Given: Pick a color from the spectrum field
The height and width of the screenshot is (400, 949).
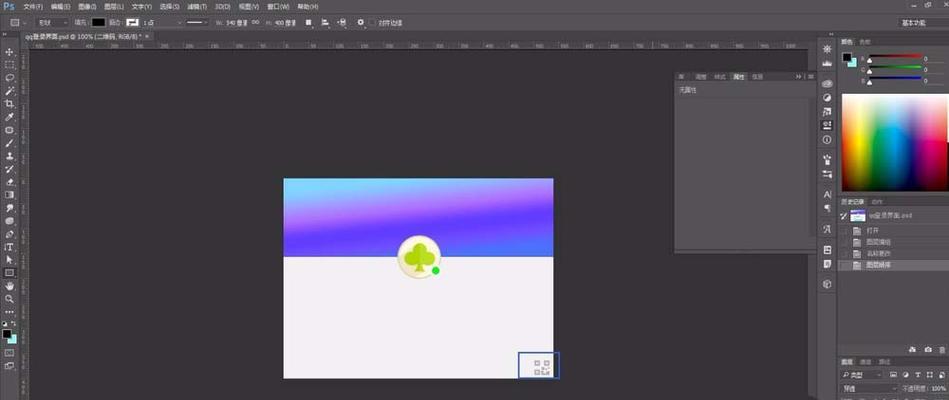Looking at the screenshot, I should coord(895,143).
